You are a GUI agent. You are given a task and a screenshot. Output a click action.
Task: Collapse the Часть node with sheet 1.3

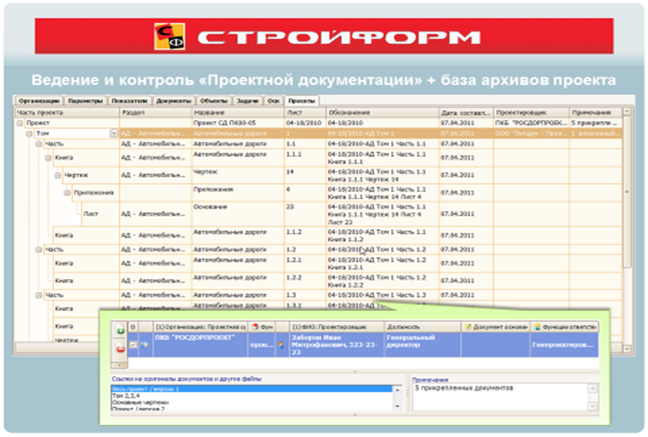click(x=38, y=295)
